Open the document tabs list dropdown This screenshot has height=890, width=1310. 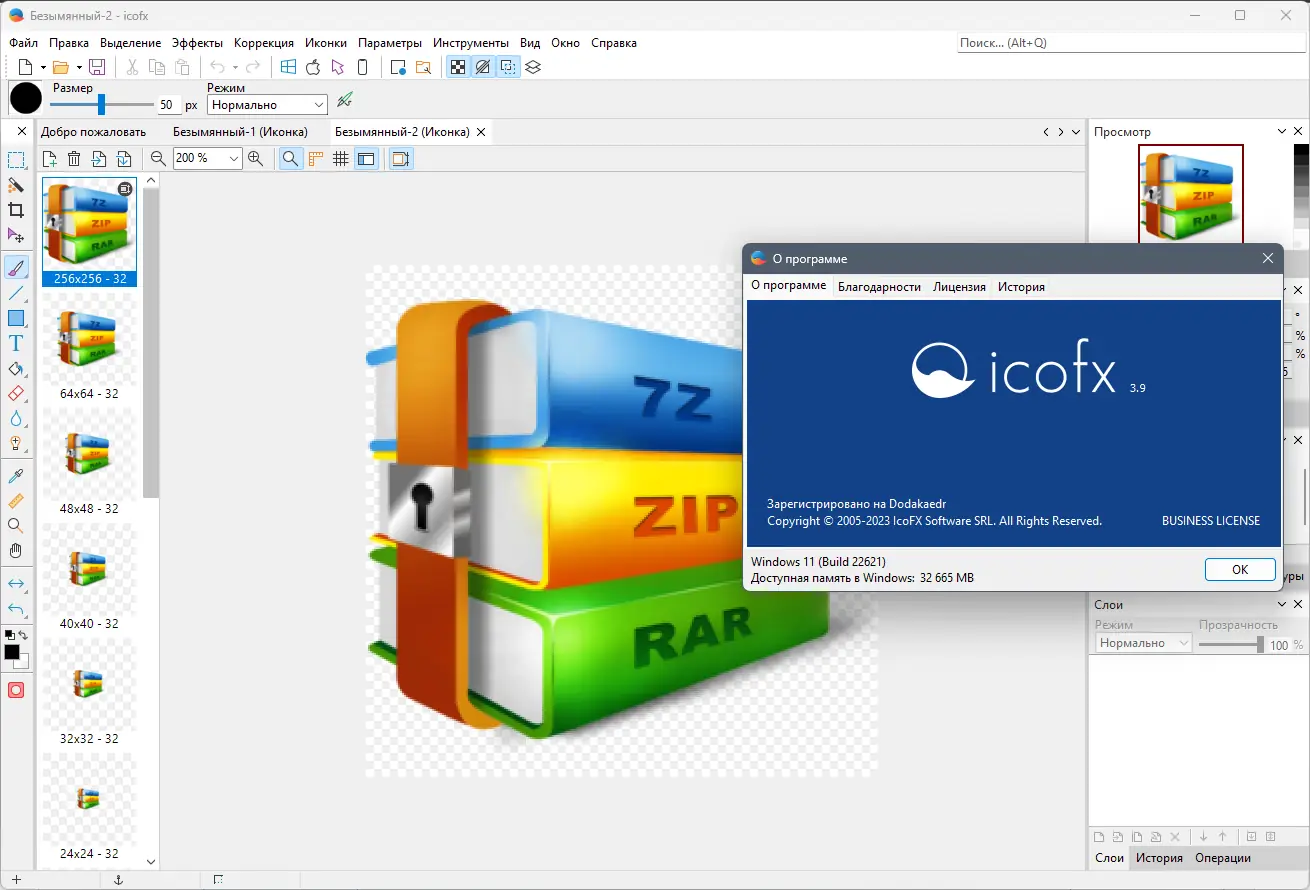[x=1076, y=132]
